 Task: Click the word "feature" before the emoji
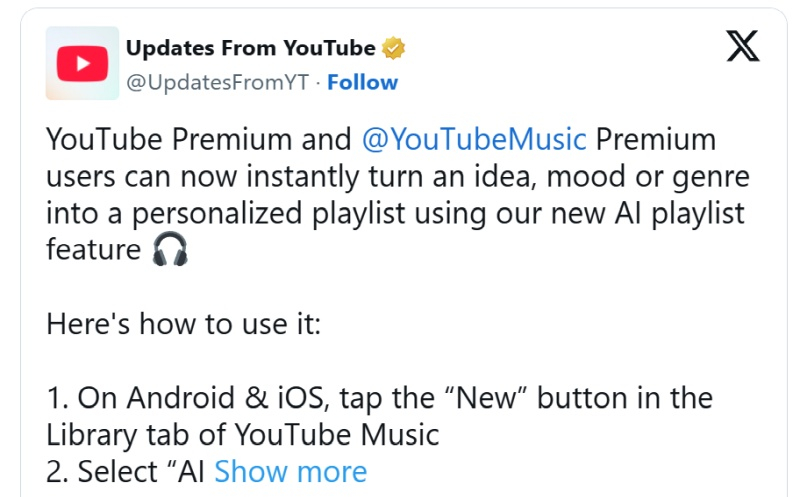93,250
